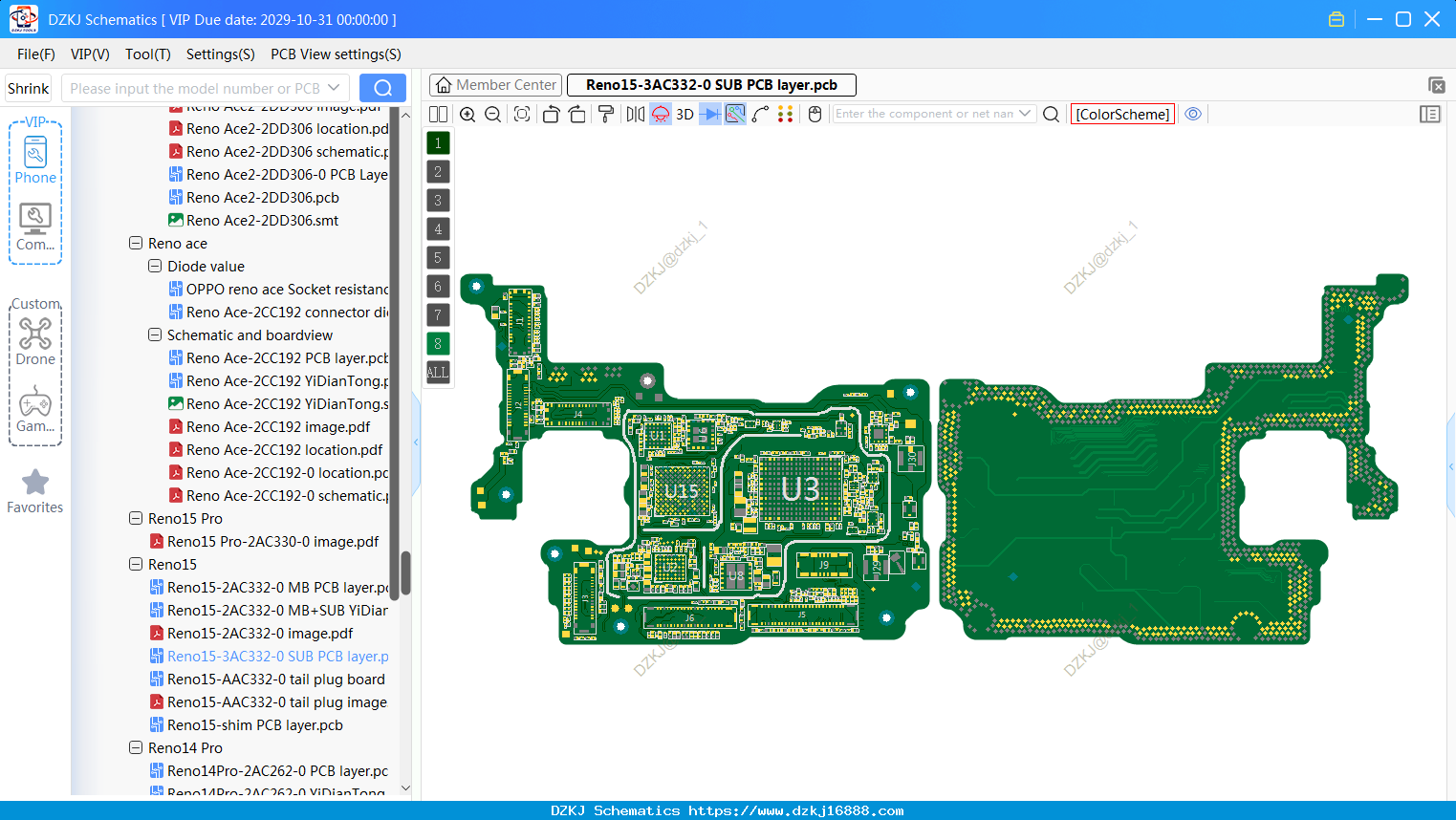Select the paint roller highlight tool
Screen dimensions: 1456x820
[x=606, y=114]
